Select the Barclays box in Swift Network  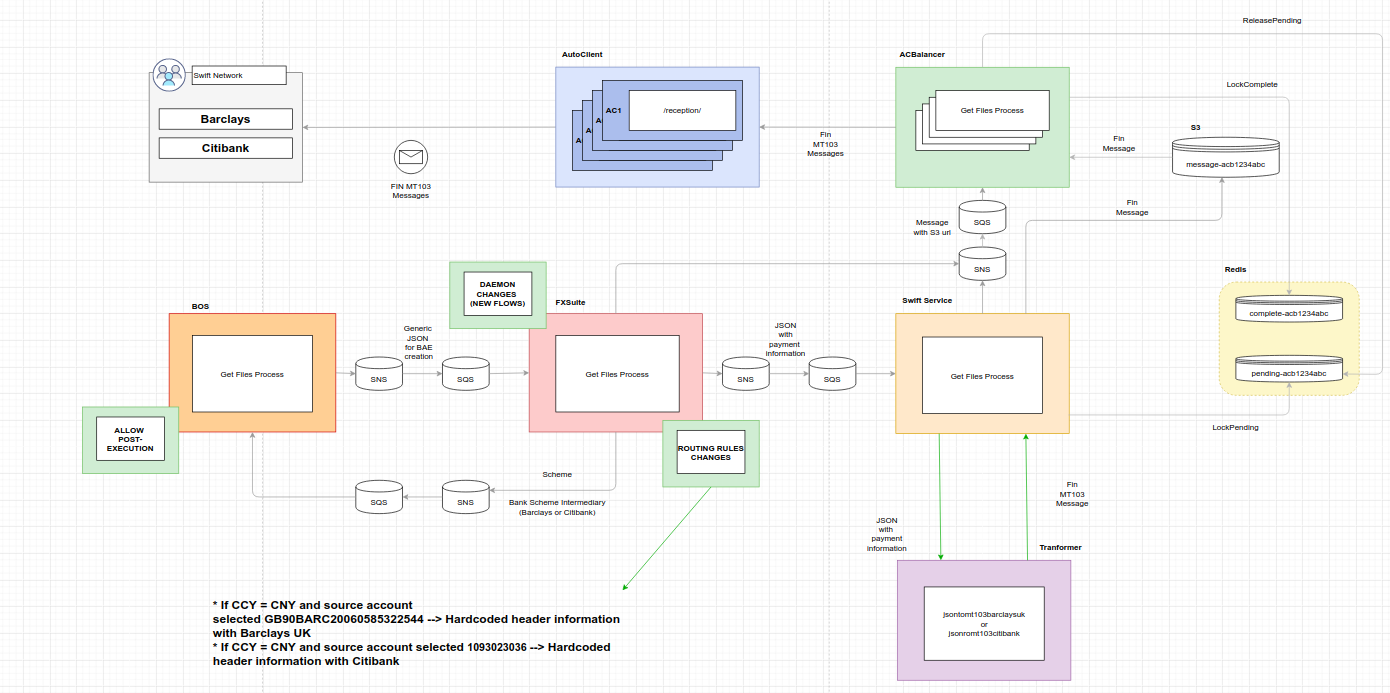[x=226, y=119]
